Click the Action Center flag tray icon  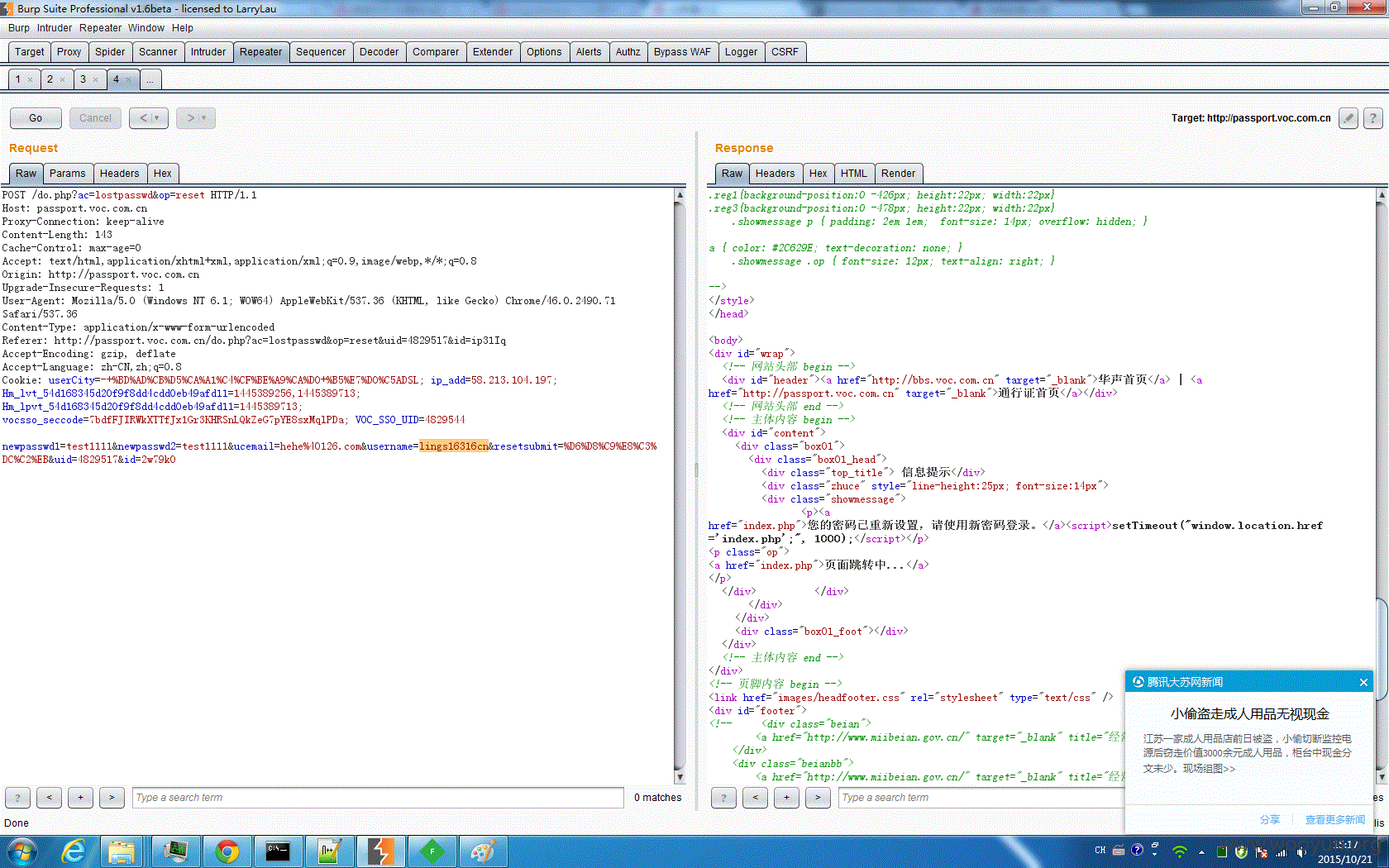click(1262, 851)
